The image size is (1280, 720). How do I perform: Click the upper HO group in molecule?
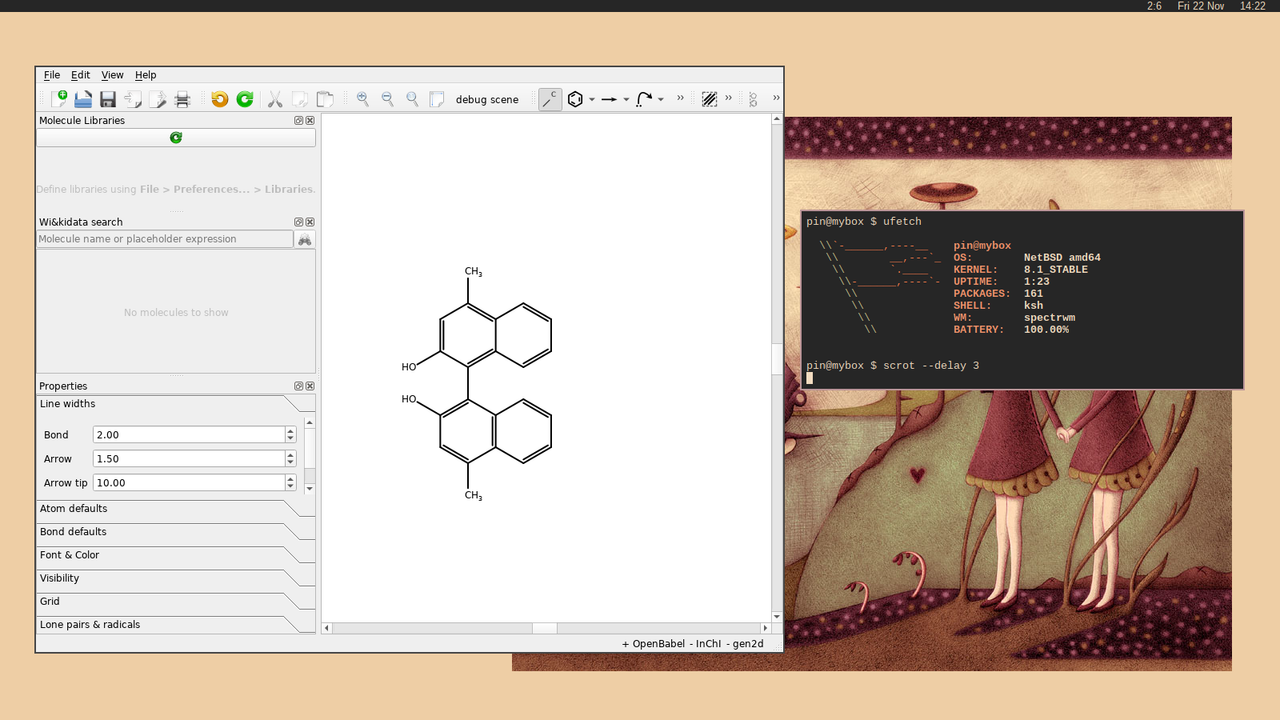point(409,367)
